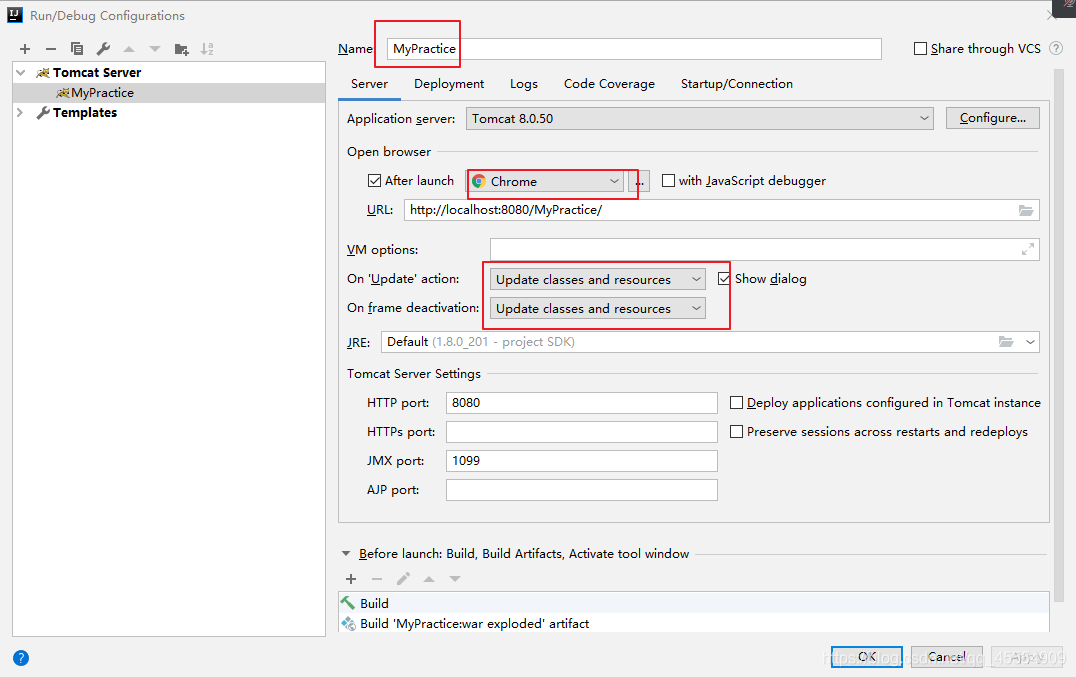Edit the selected Before launch task
The image size is (1076, 677).
403,579
